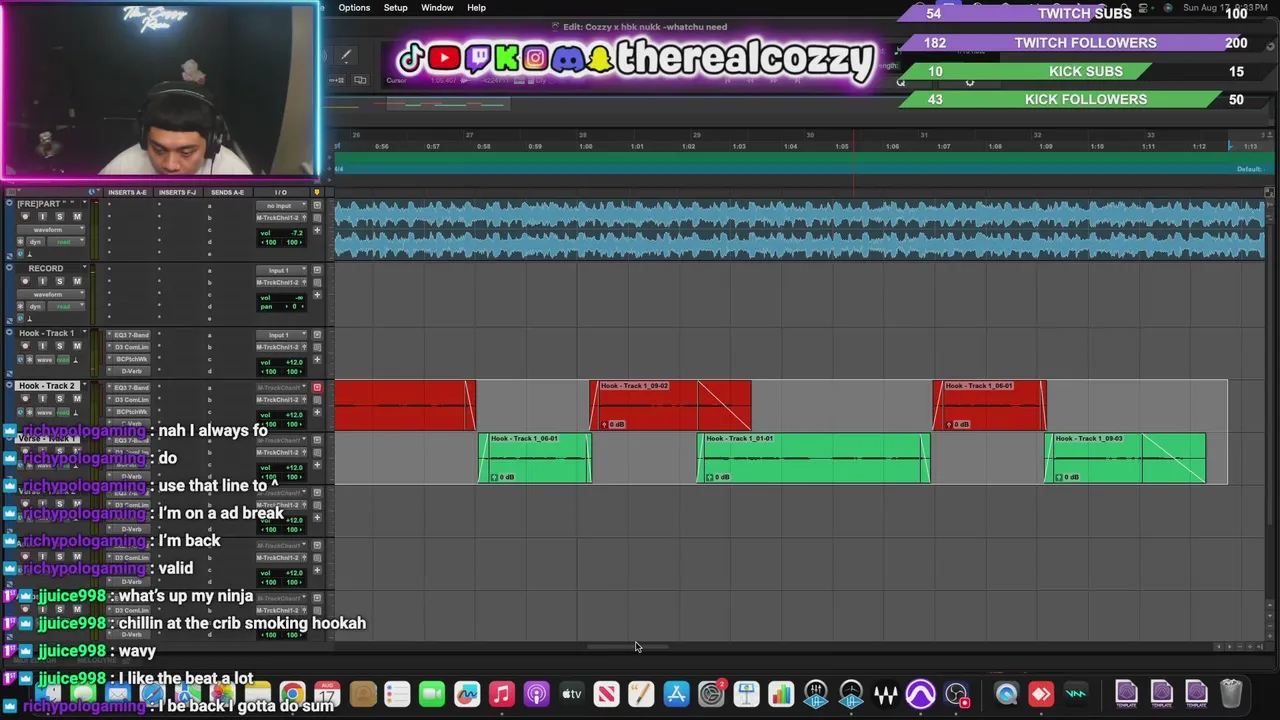Open Keynote from the dock
Image resolution: width=1280 pixels, height=720 pixels.
point(746,693)
